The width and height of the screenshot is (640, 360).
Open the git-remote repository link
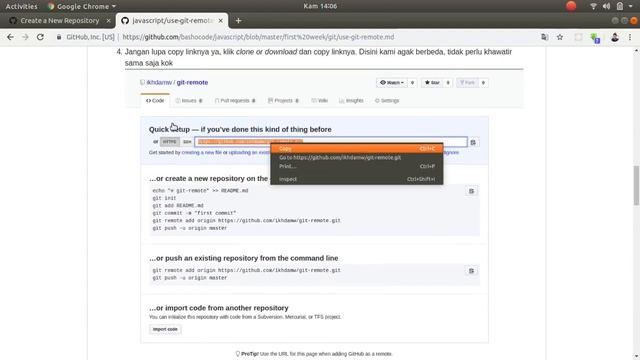coord(192,82)
